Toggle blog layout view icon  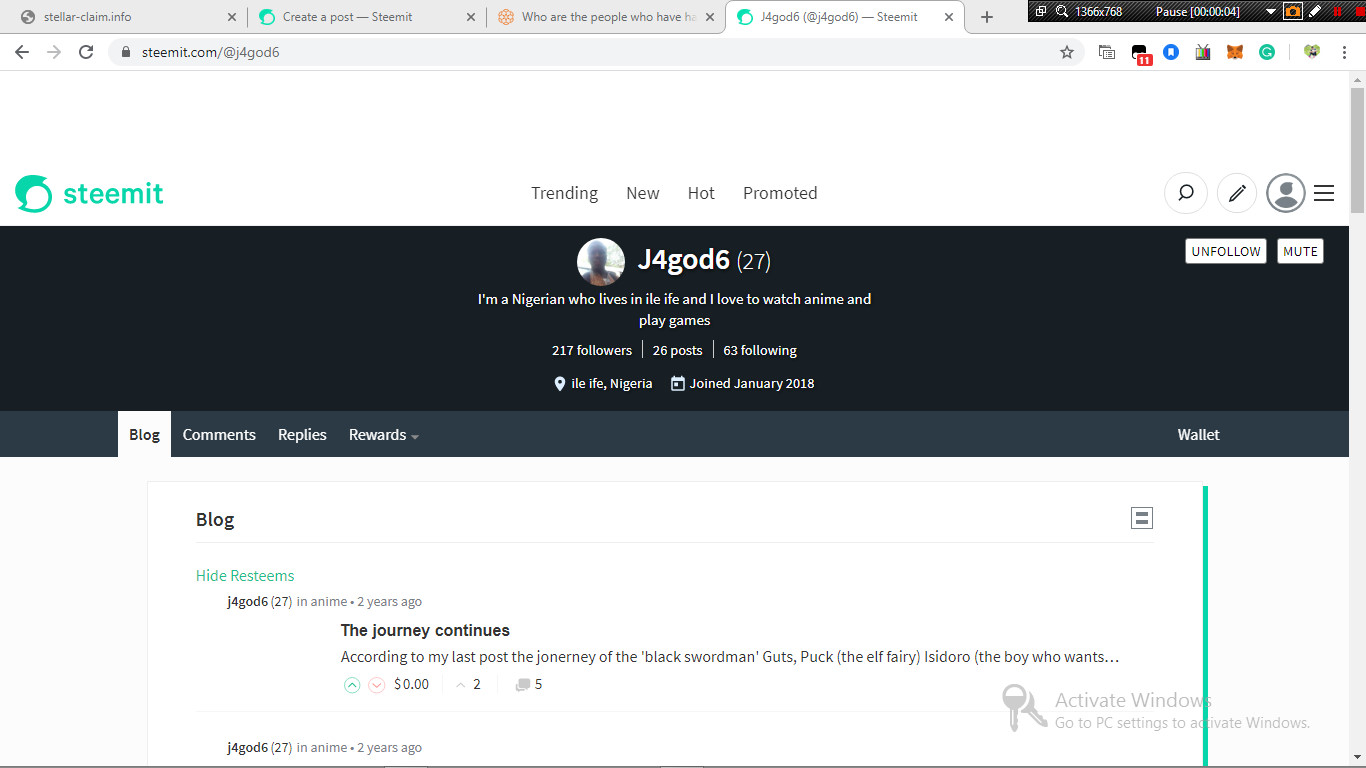point(1142,518)
